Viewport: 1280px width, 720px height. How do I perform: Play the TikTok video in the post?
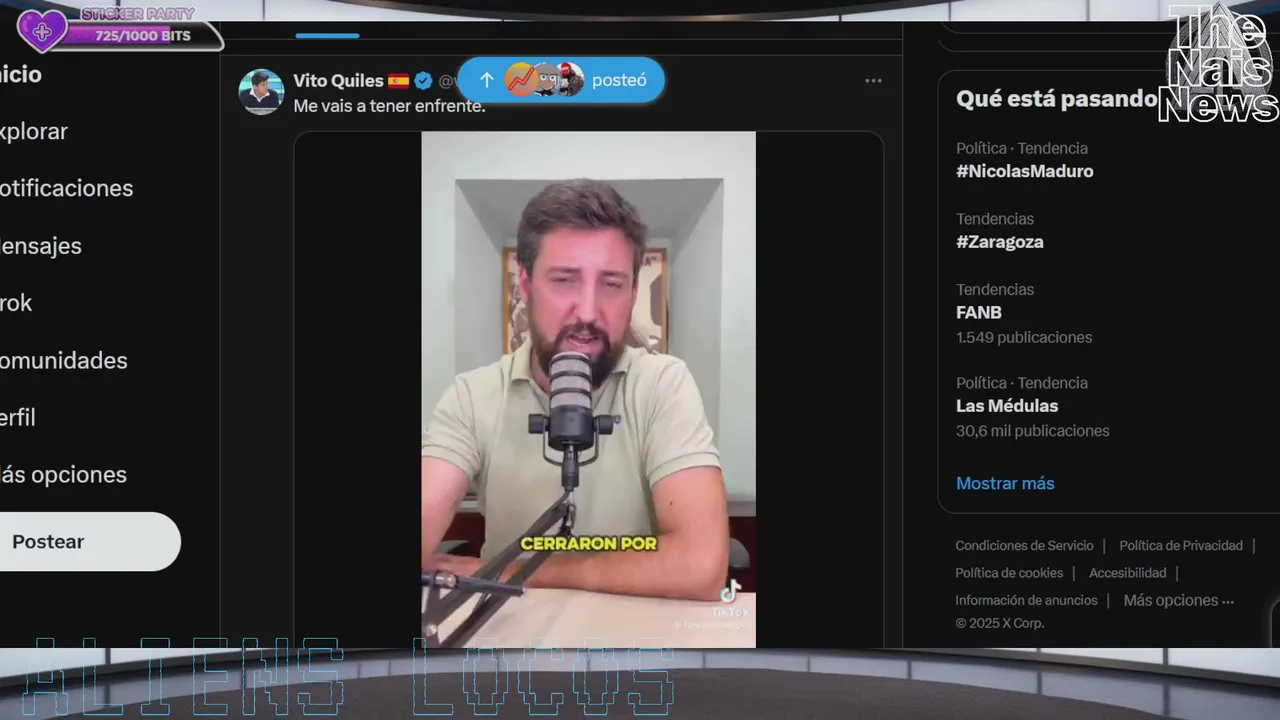tap(588, 389)
